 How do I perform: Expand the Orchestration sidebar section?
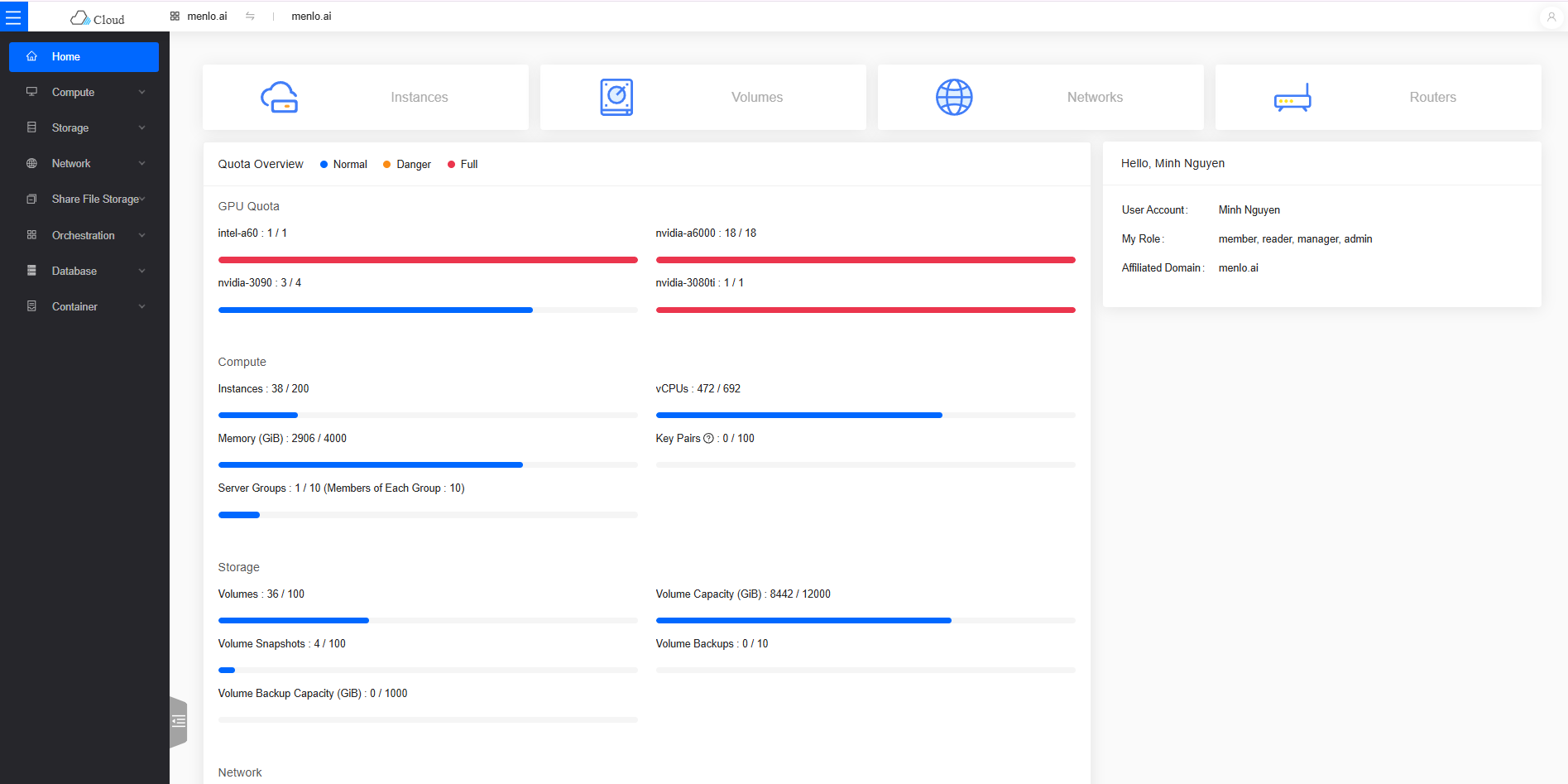click(x=84, y=235)
